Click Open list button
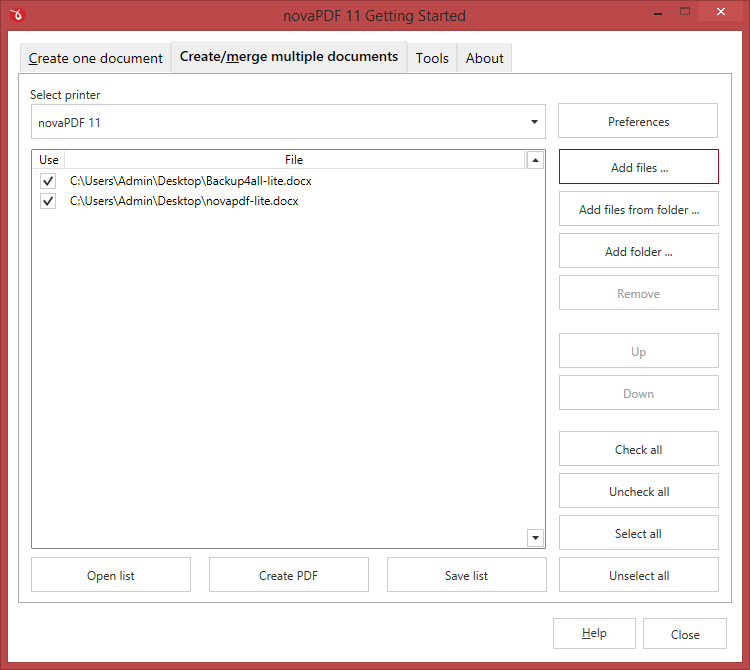This screenshot has width=750, height=670. 111,575
